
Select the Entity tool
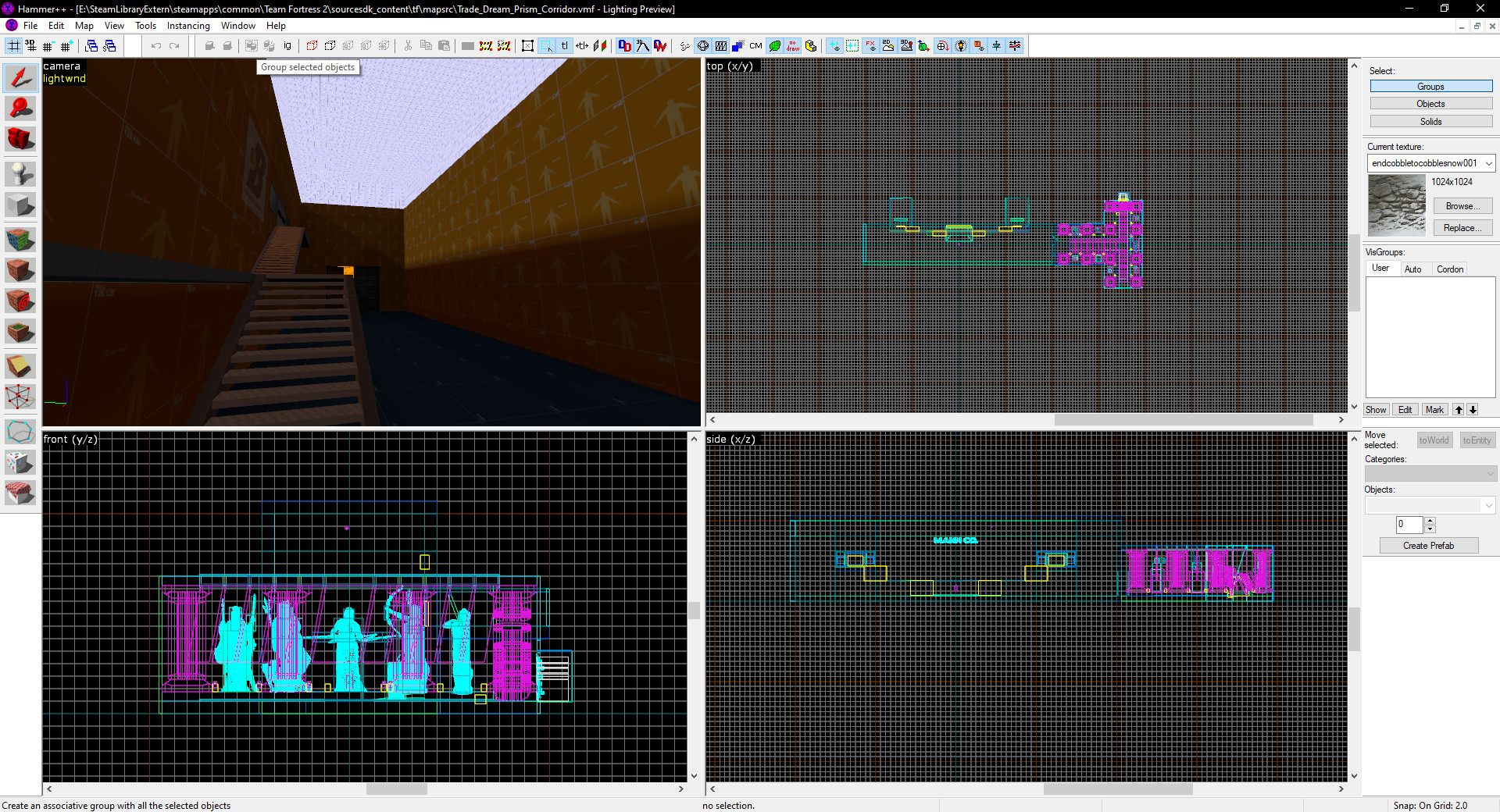pos(20,173)
